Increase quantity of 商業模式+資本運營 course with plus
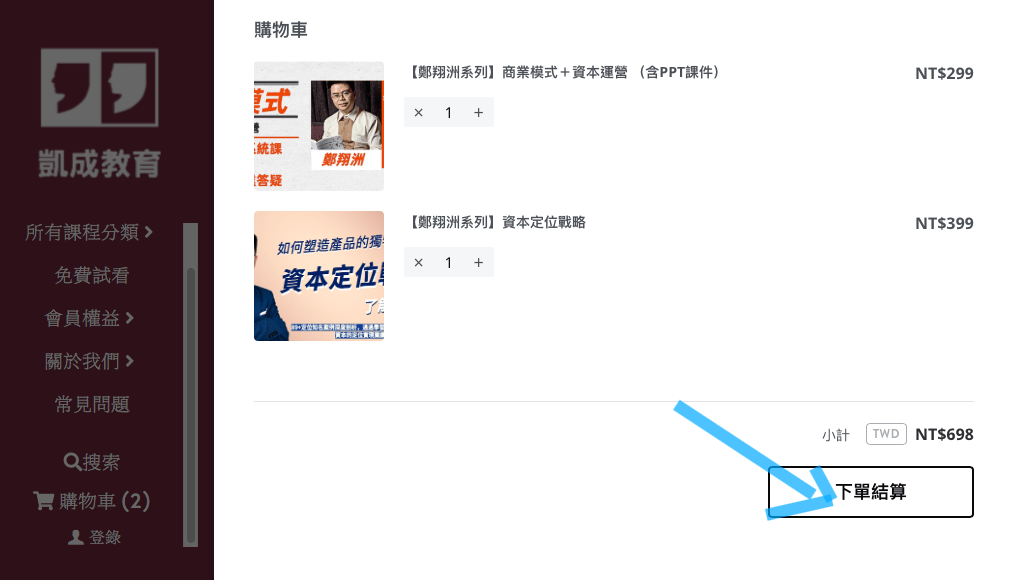 point(478,113)
